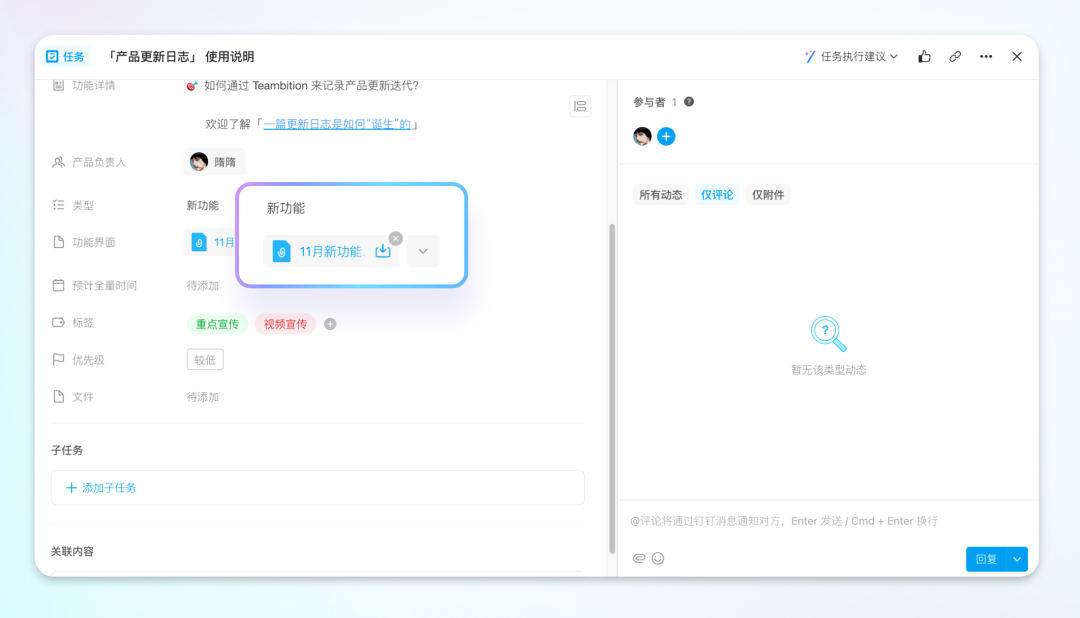Open the three-dot more options menu
1080x618 pixels.
pos(986,57)
